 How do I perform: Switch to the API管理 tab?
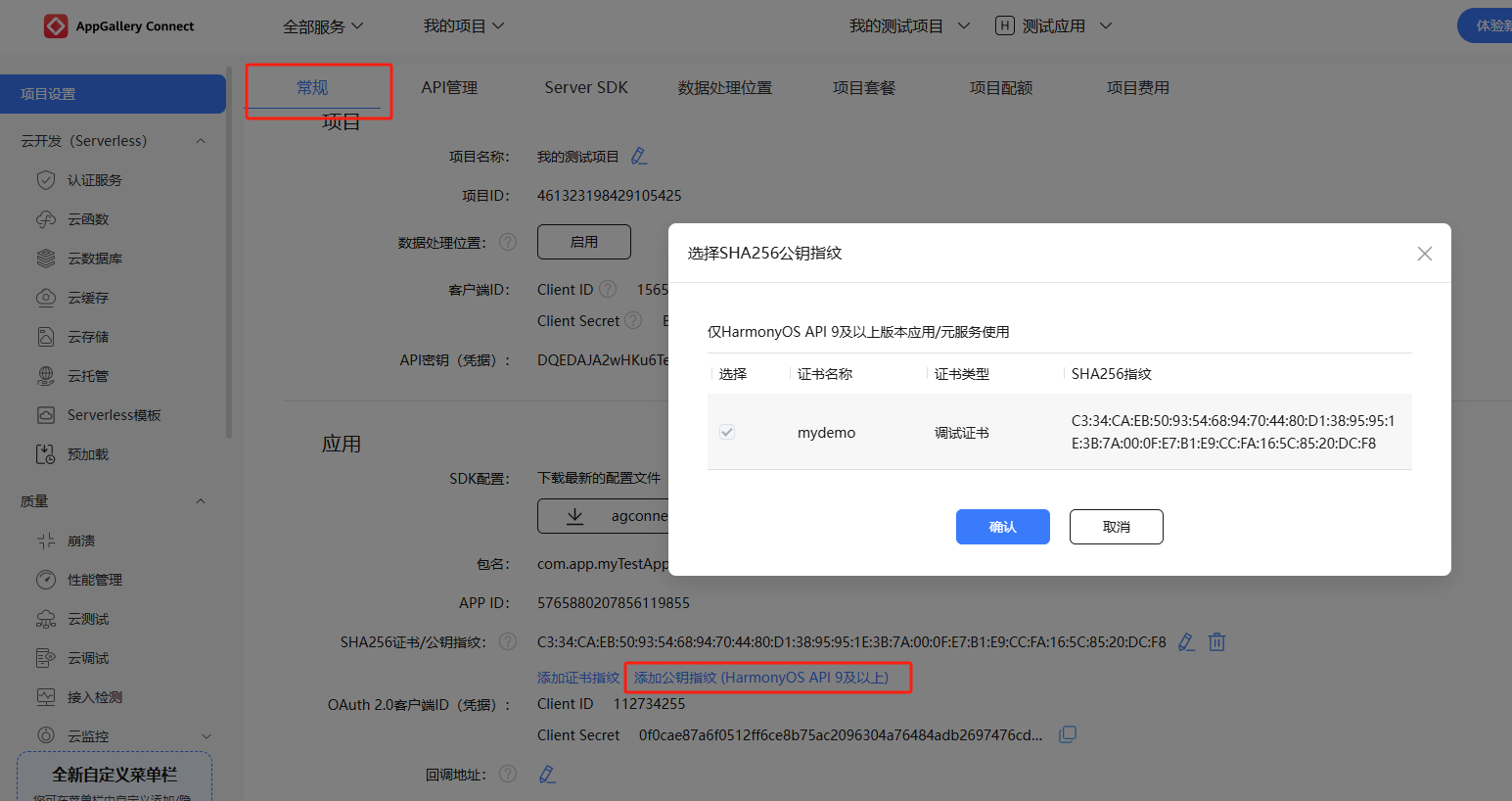pos(449,88)
